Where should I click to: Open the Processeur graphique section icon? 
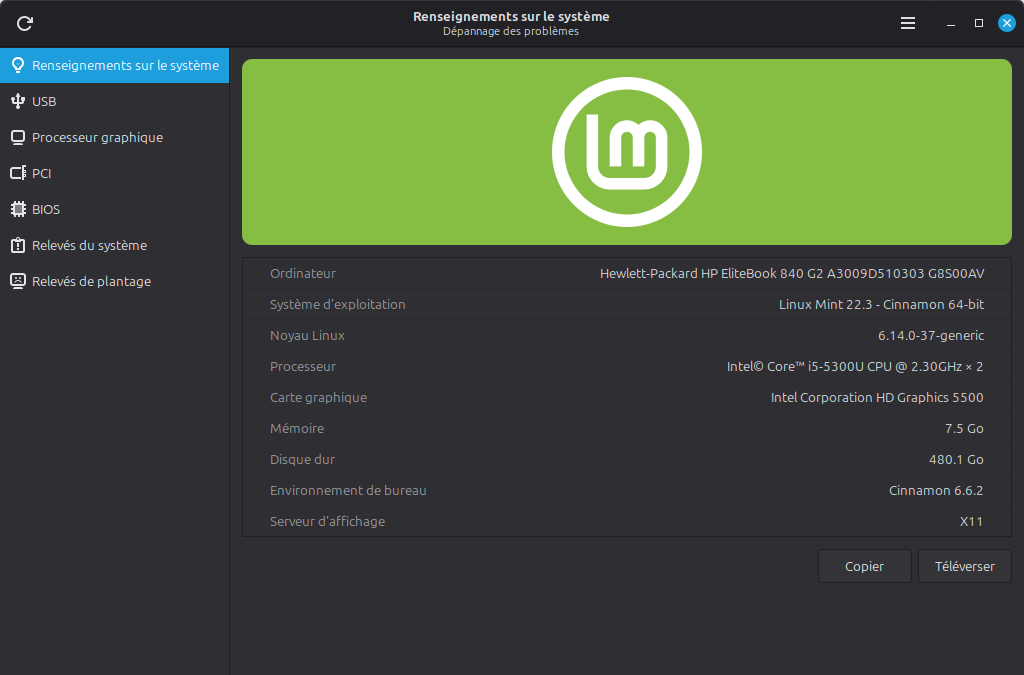[x=17, y=137]
